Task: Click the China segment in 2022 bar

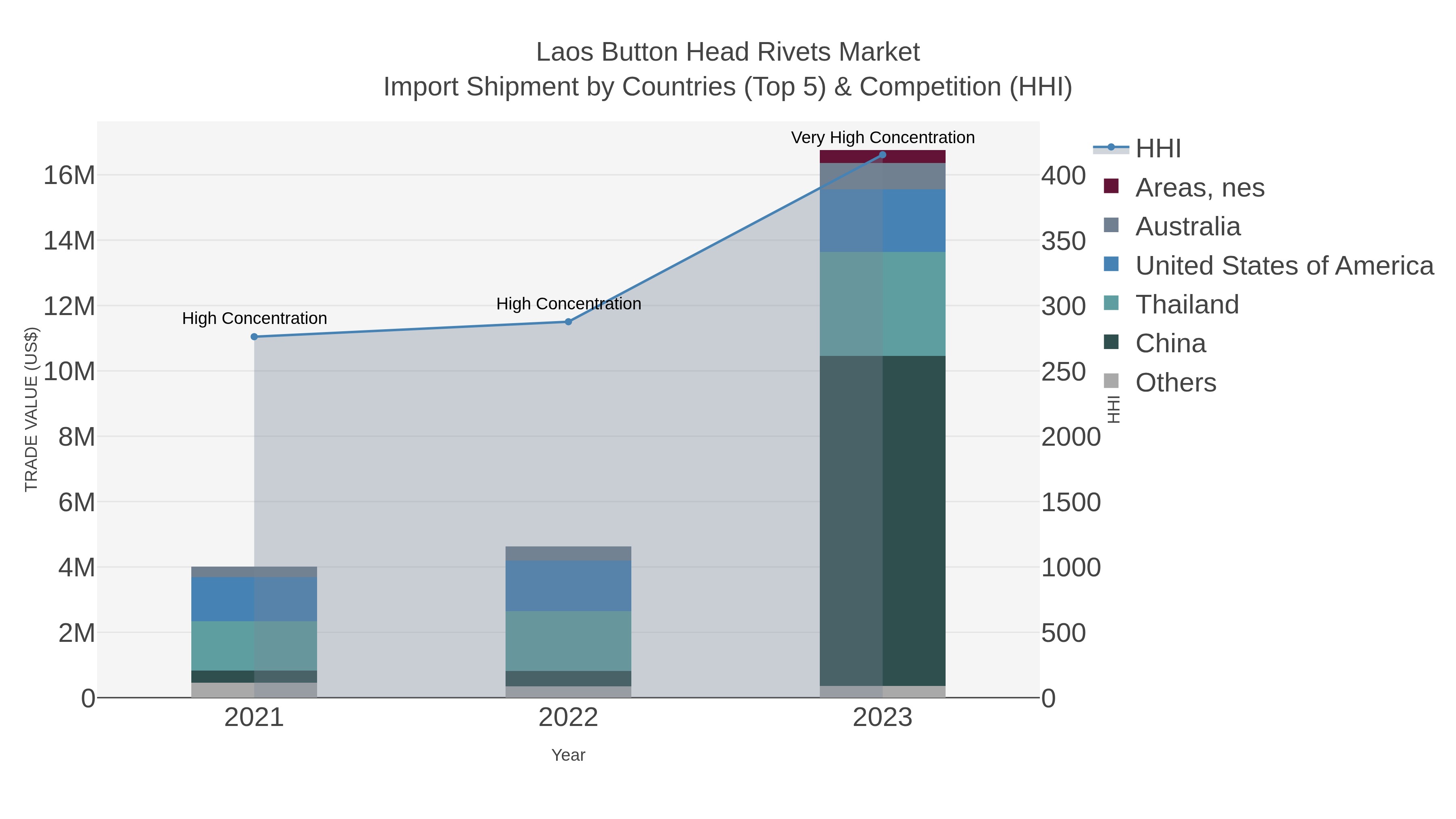Action: 569,679
